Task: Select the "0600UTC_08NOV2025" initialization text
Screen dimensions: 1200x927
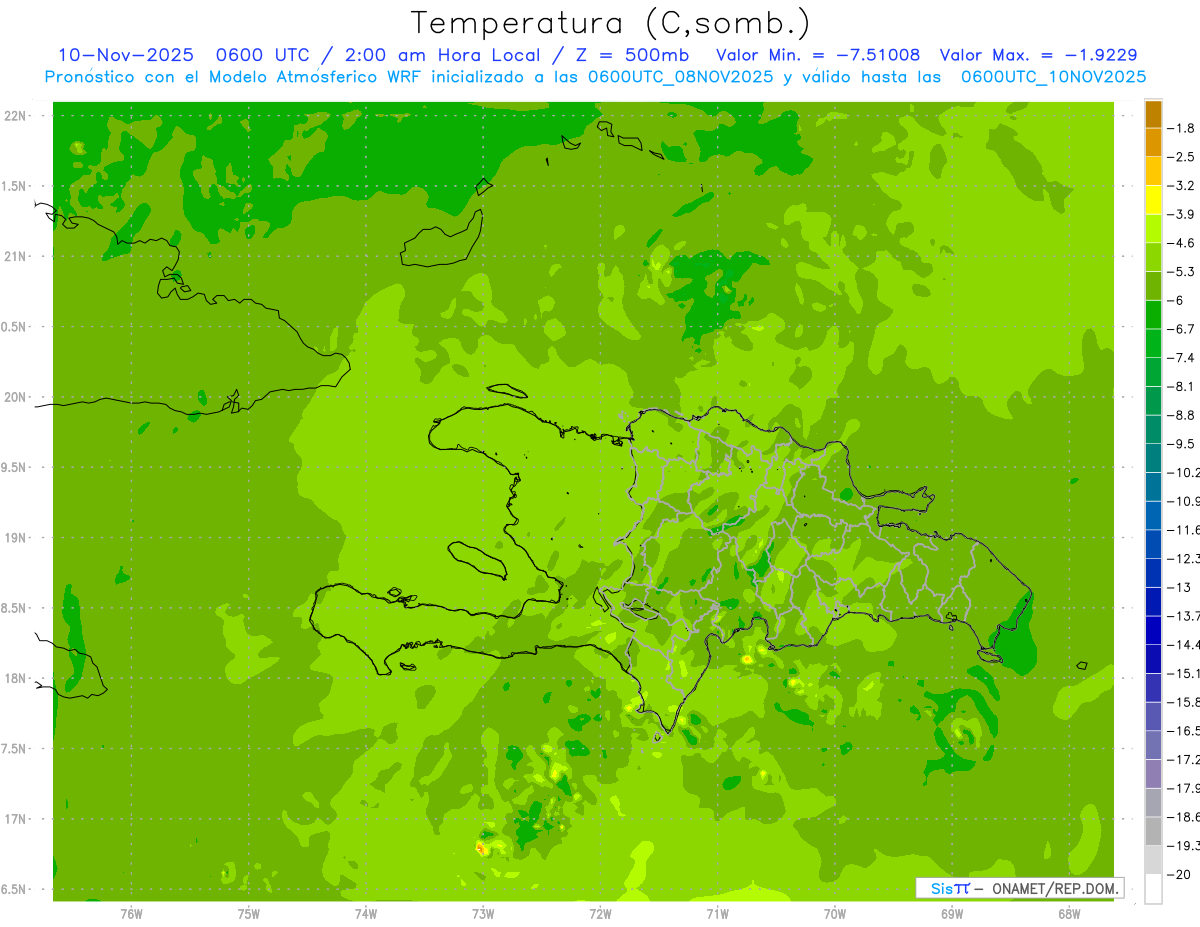Action: tap(680, 77)
